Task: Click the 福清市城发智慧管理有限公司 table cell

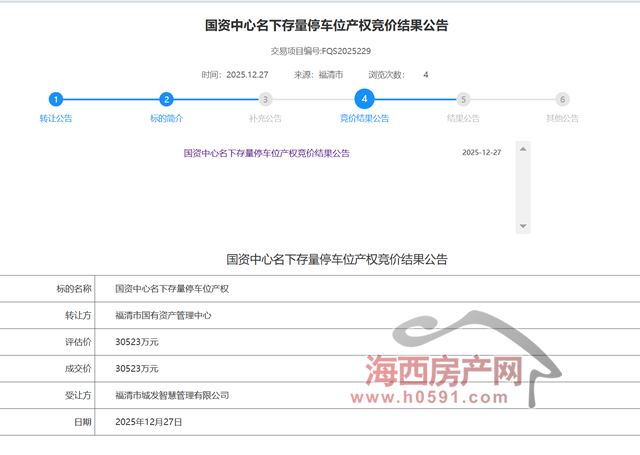Action: point(172,395)
